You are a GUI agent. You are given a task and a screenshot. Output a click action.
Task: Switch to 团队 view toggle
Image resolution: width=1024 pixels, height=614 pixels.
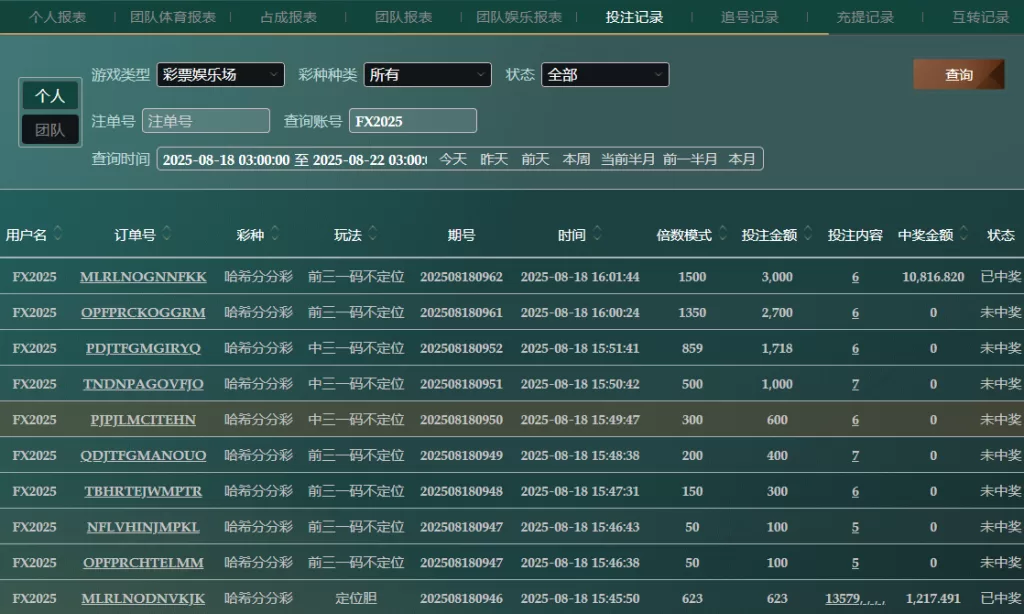[50, 130]
